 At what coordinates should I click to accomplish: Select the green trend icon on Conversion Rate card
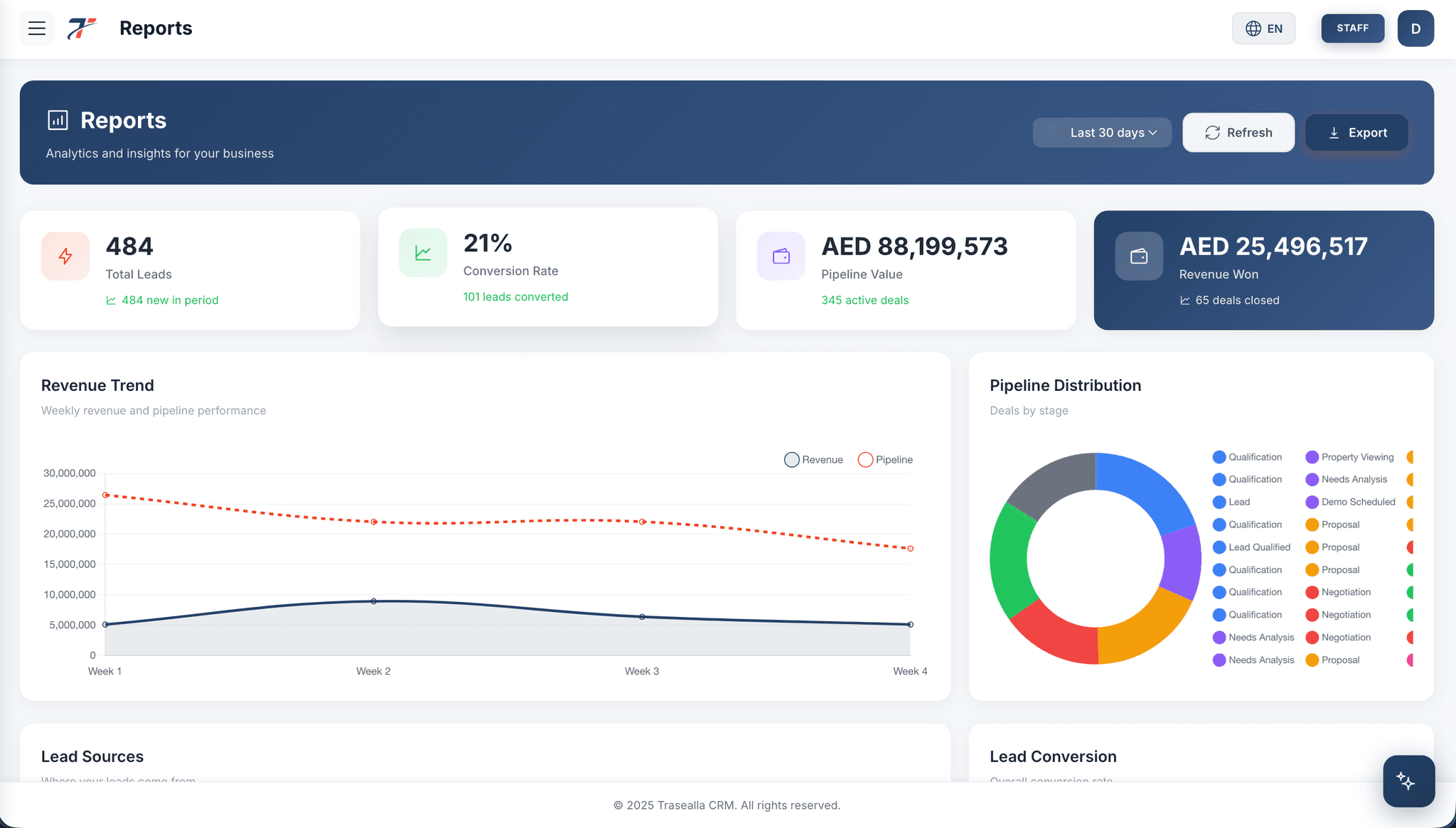[x=422, y=252]
